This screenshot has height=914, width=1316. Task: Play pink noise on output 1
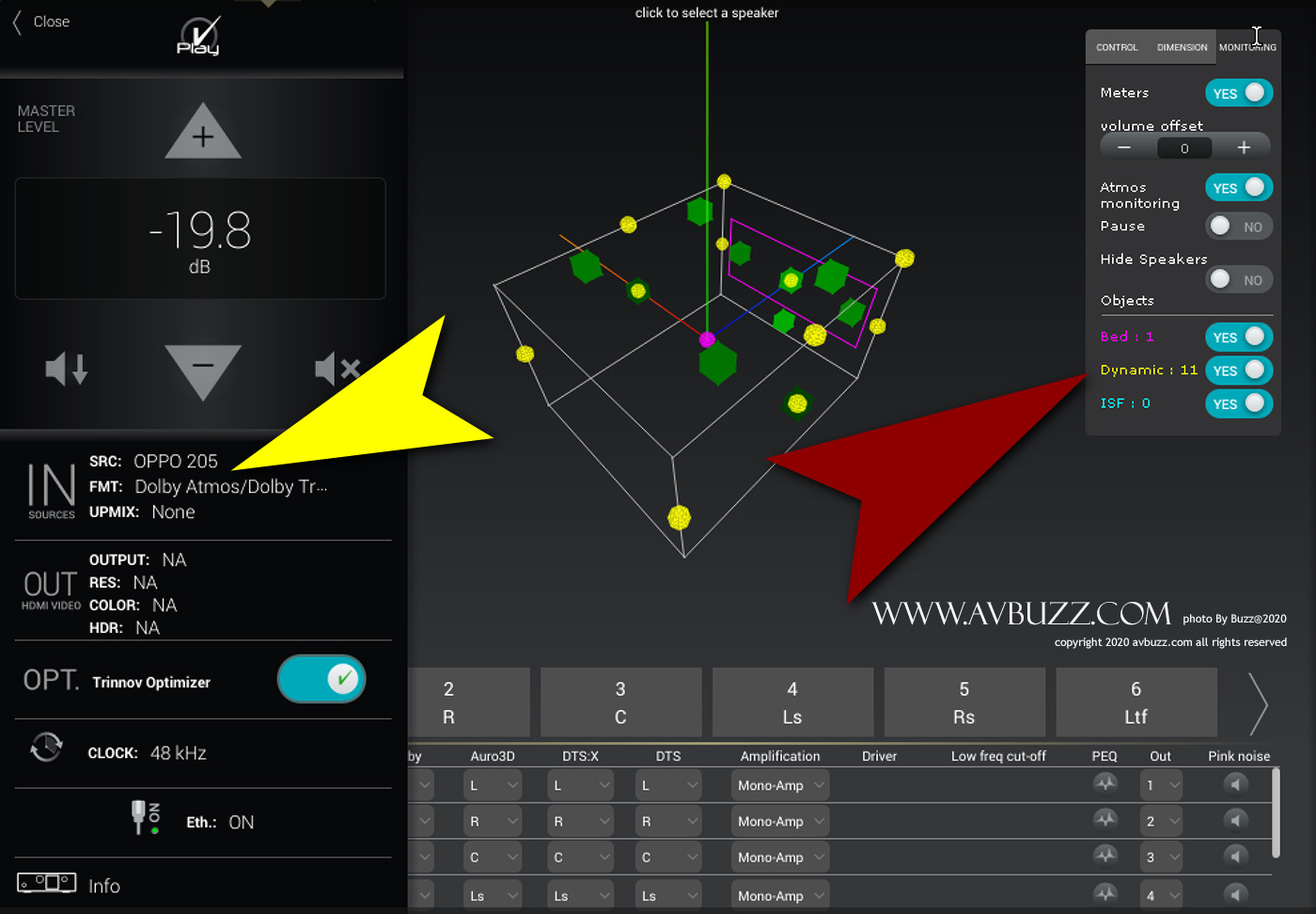coord(1236,784)
